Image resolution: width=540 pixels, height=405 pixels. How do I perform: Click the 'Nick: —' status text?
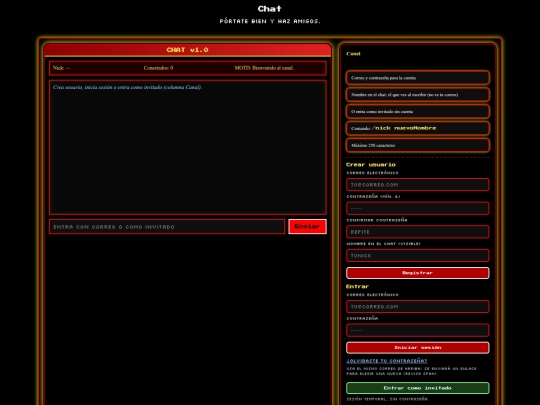(x=62, y=68)
